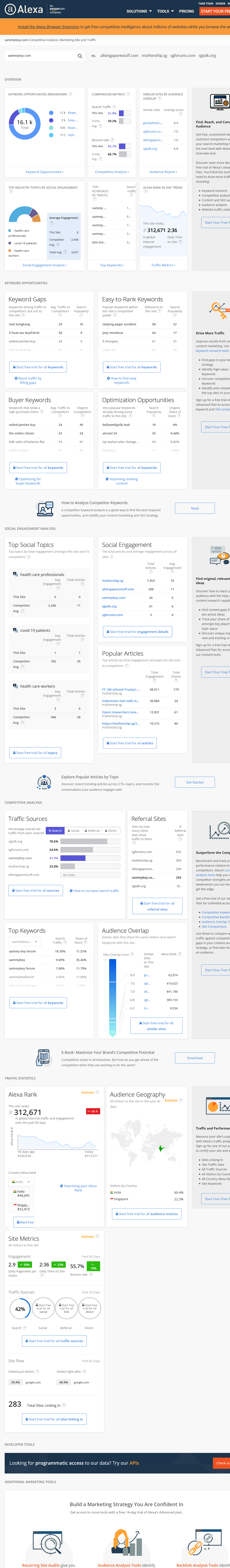This screenshot has height=1568, width=230.
Task: Expand the Tools dropdown menu
Action: pos(165,11)
